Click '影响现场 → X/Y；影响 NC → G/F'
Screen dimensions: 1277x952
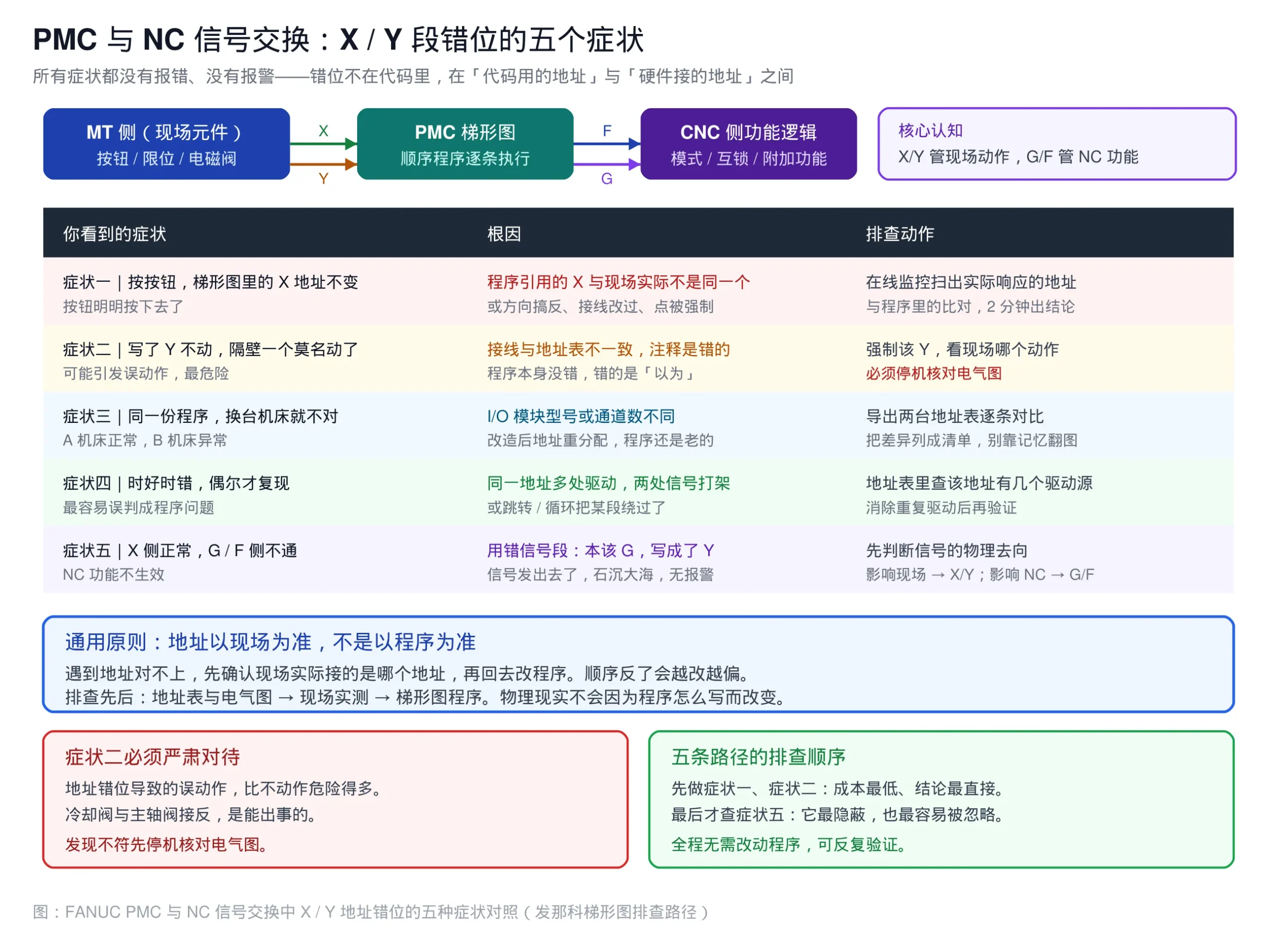(x=979, y=574)
